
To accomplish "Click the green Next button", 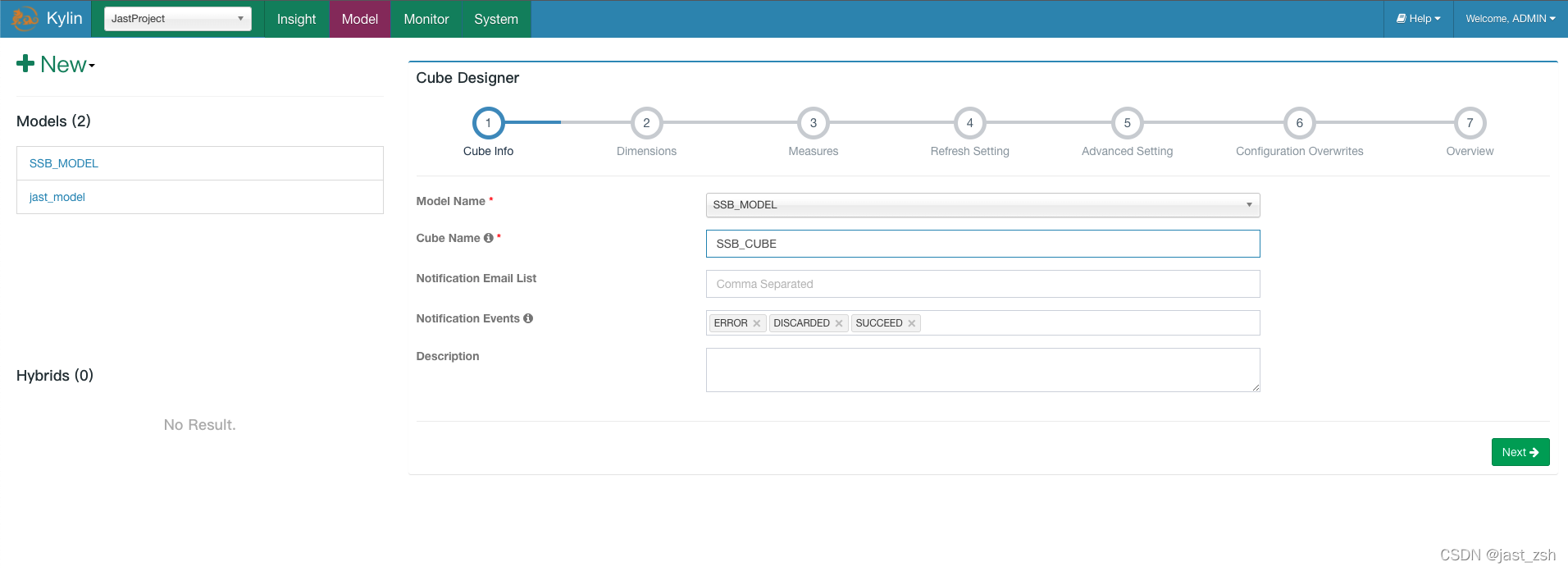I will 1520,452.
